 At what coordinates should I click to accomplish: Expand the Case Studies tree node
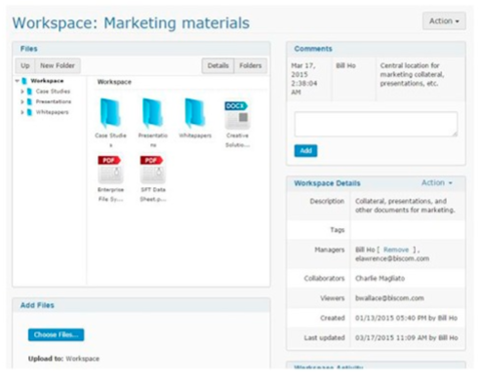22,91
